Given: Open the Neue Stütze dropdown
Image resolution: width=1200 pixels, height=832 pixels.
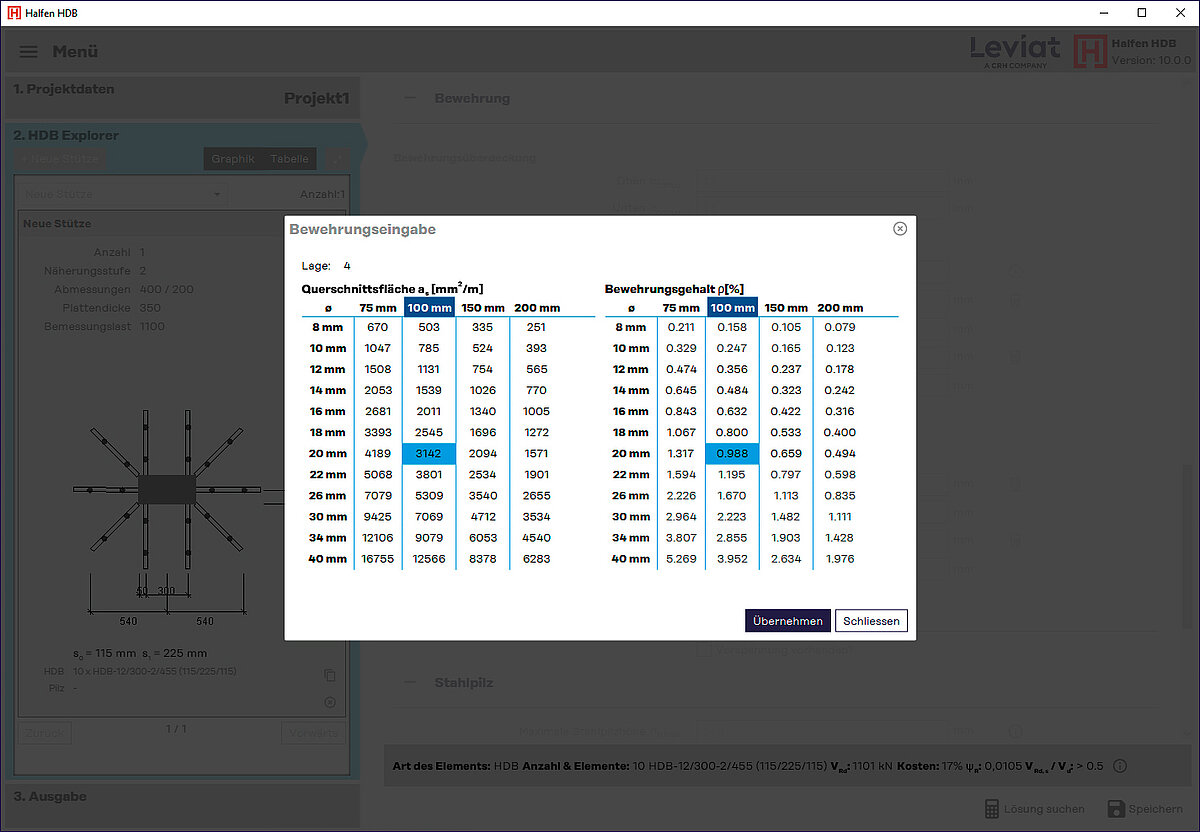Looking at the screenshot, I should pyautogui.click(x=123, y=194).
